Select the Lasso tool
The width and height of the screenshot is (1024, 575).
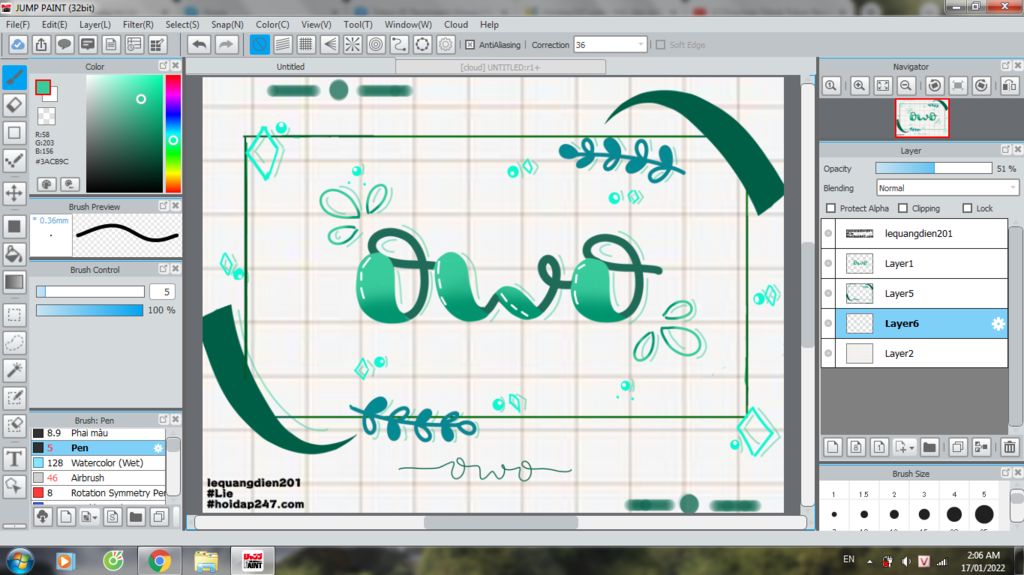pyautogui.click(x=14, y=342)
